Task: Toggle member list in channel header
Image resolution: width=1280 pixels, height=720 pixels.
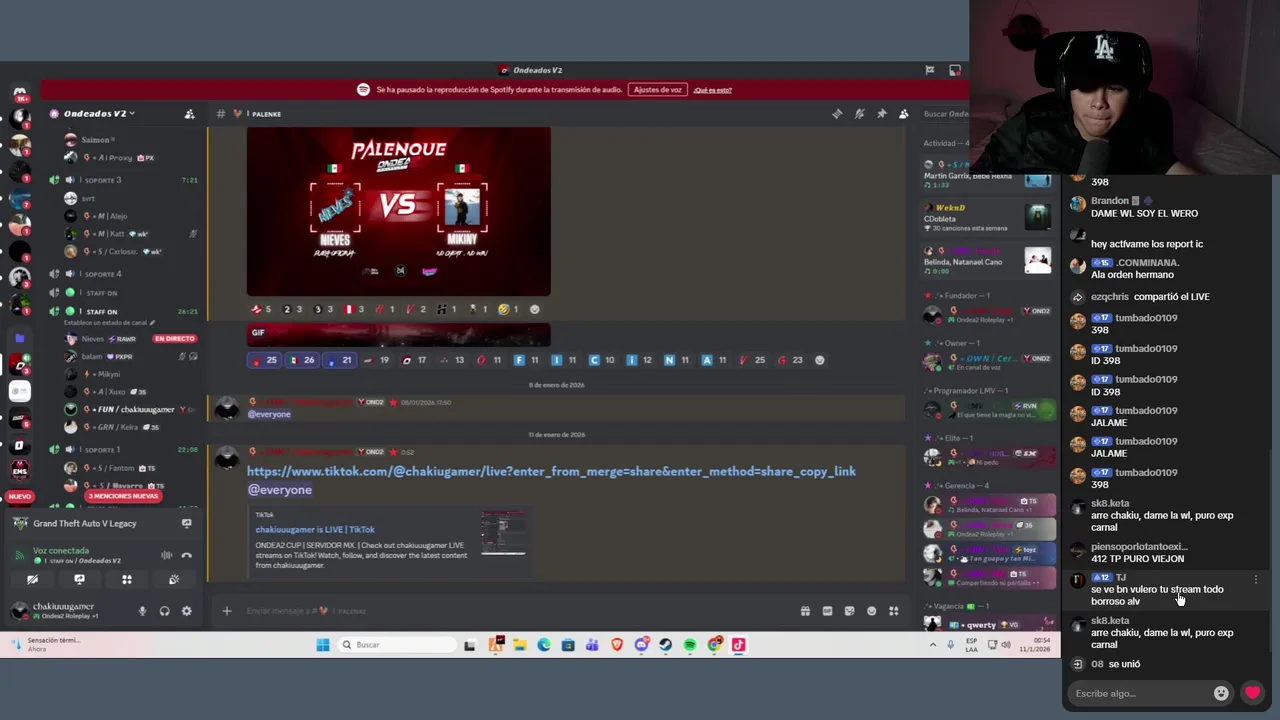Action: (x=903, y=114)
